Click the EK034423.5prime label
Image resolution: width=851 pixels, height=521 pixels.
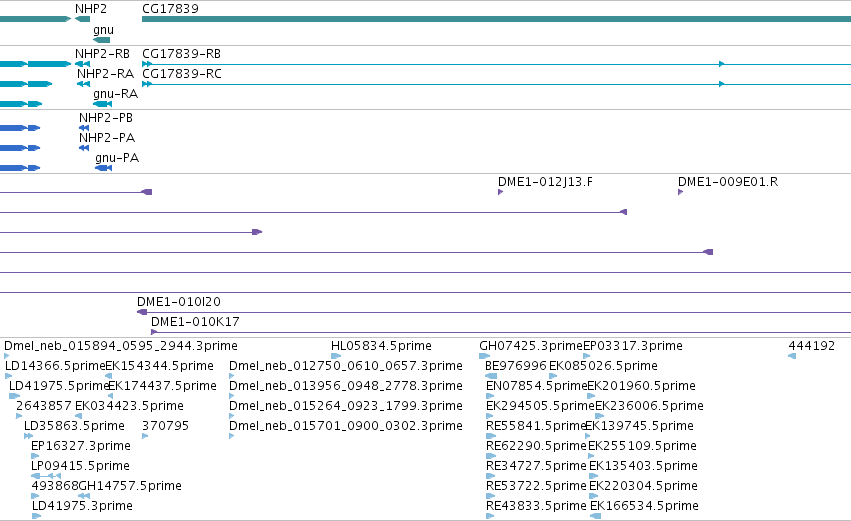(129, 406)
